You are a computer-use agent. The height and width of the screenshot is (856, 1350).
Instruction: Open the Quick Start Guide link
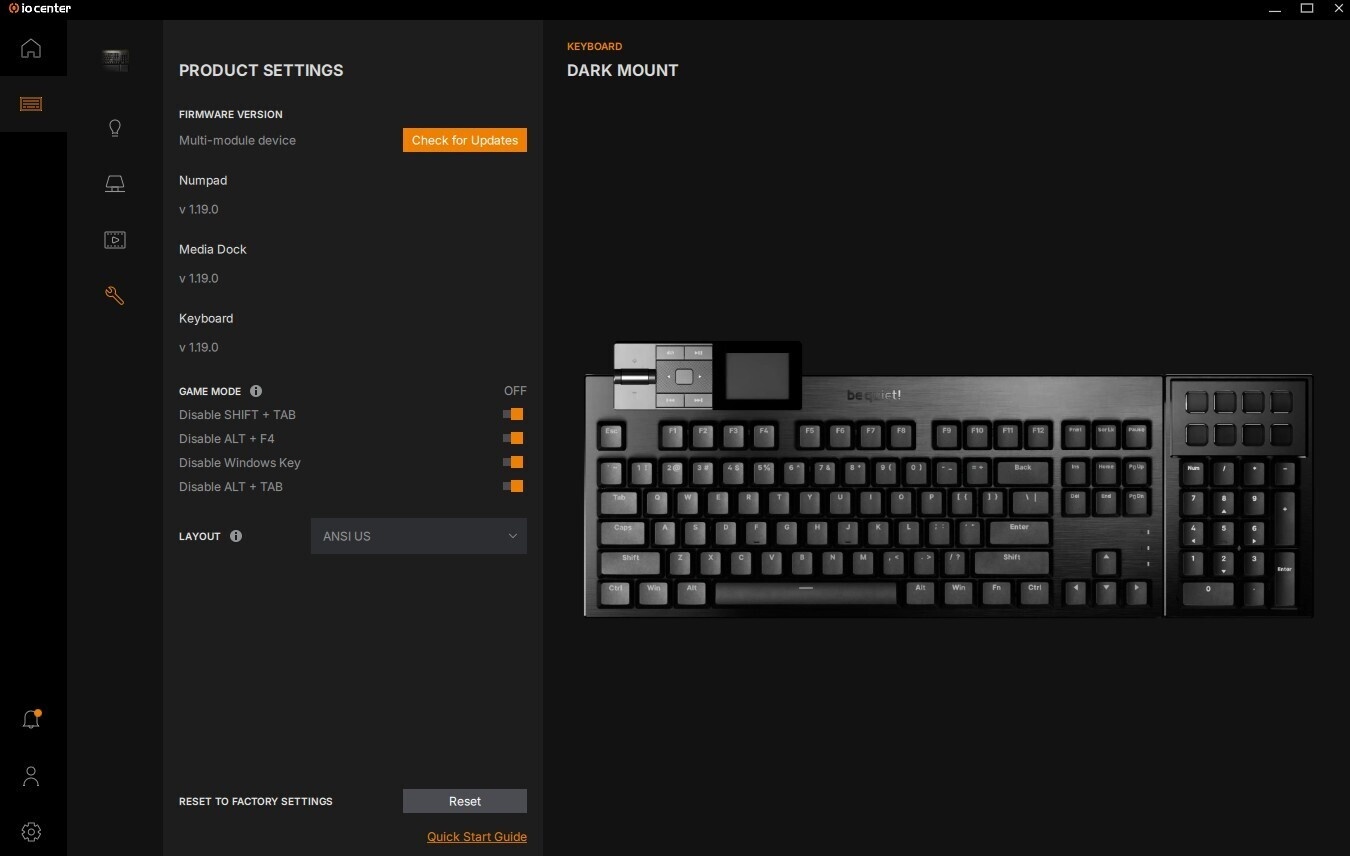click(x=477, y=837)
